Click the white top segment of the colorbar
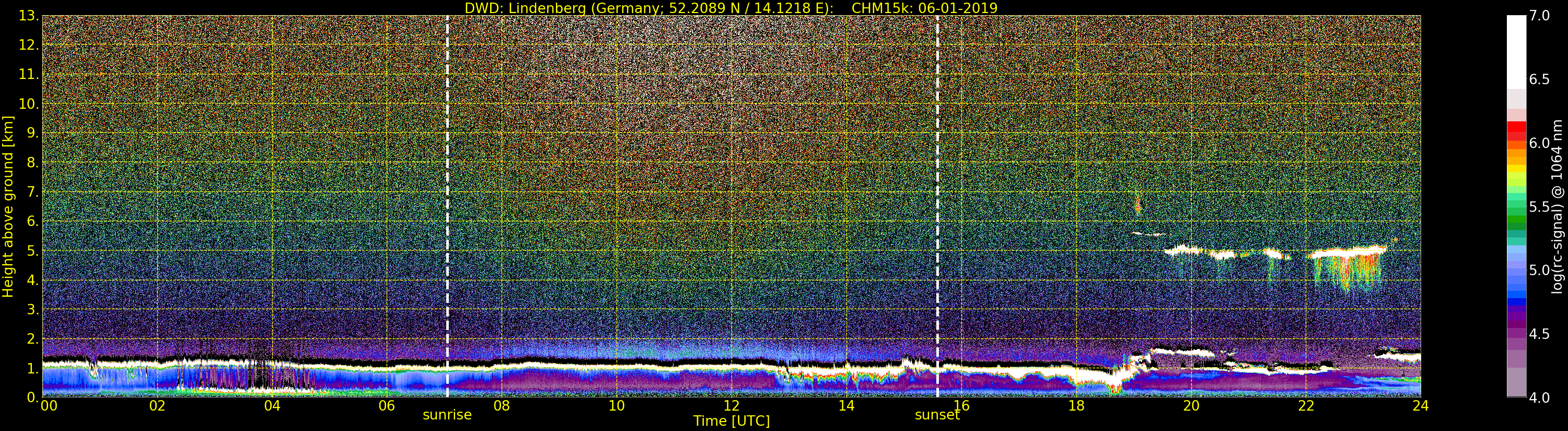This screenshot has width=1568, height=431. (1516, 52)
